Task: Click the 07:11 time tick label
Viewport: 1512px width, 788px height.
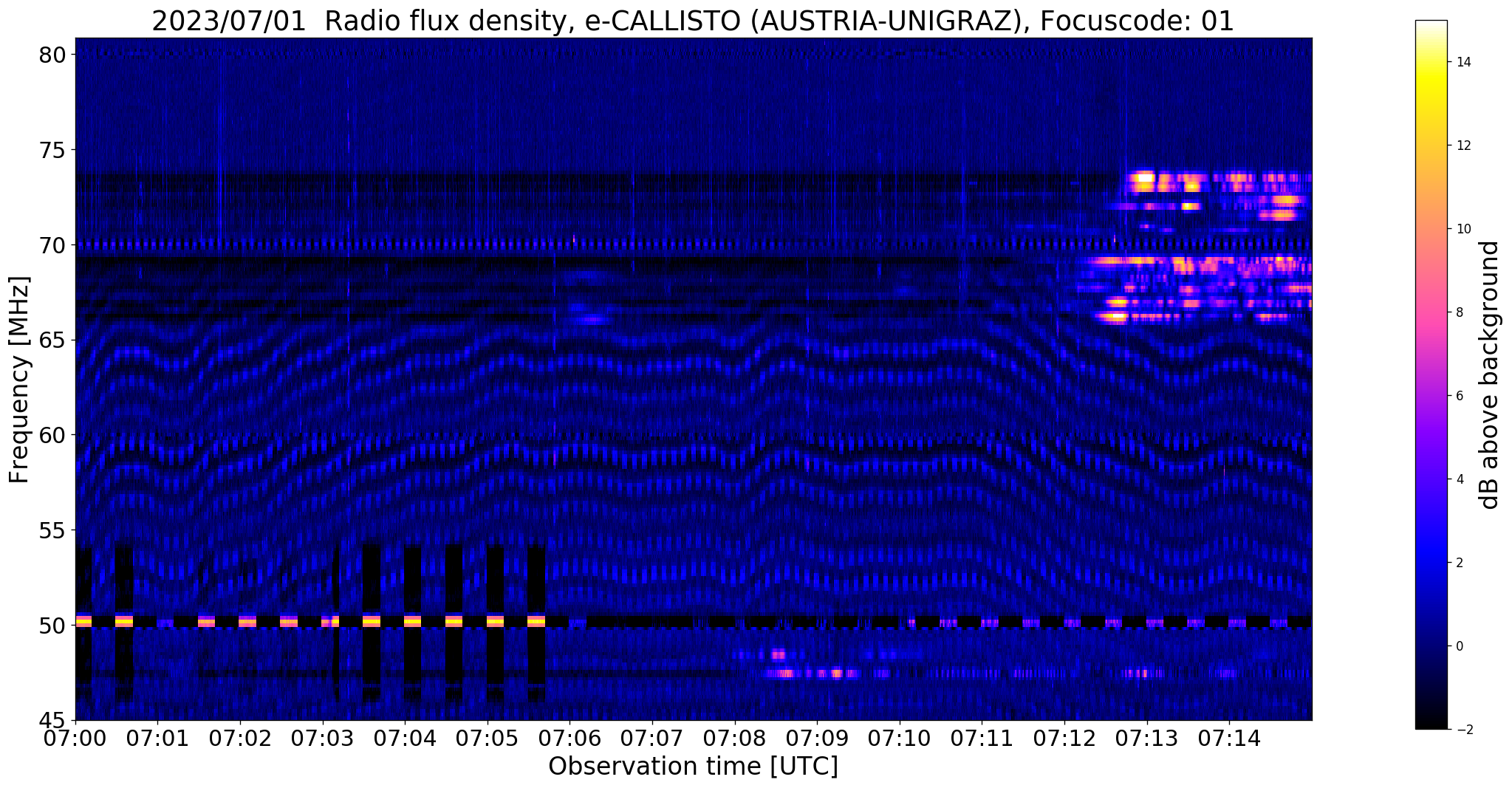Action: pos(982,737)
